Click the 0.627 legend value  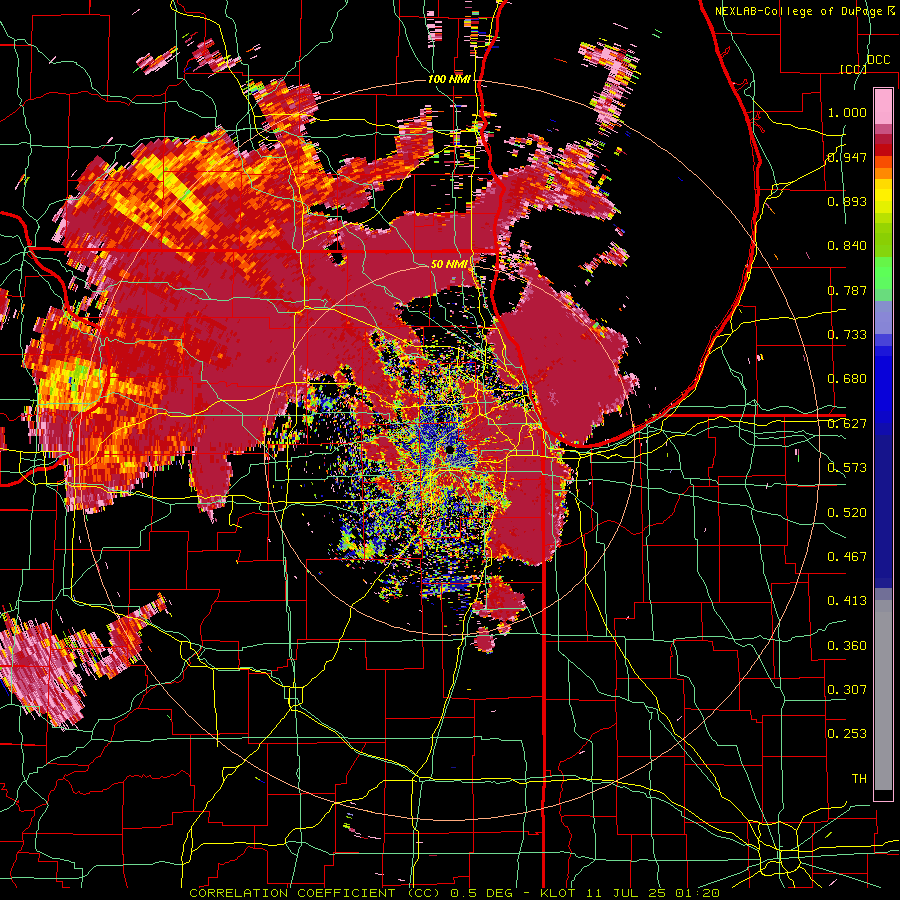click(x=847, y=424)
